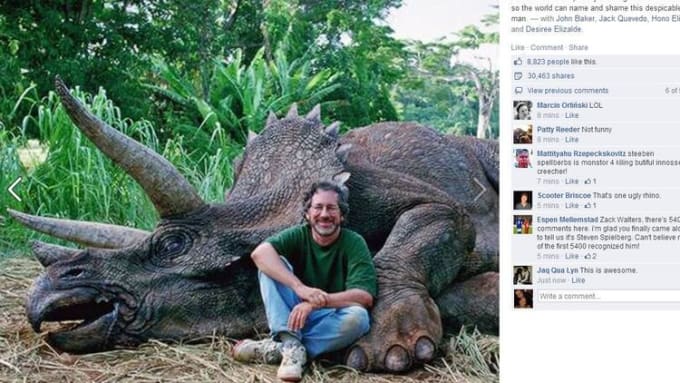Go to previous photo with left arrow
The width and height of the screenshot is (680, 383).
(x=15, y=189)
